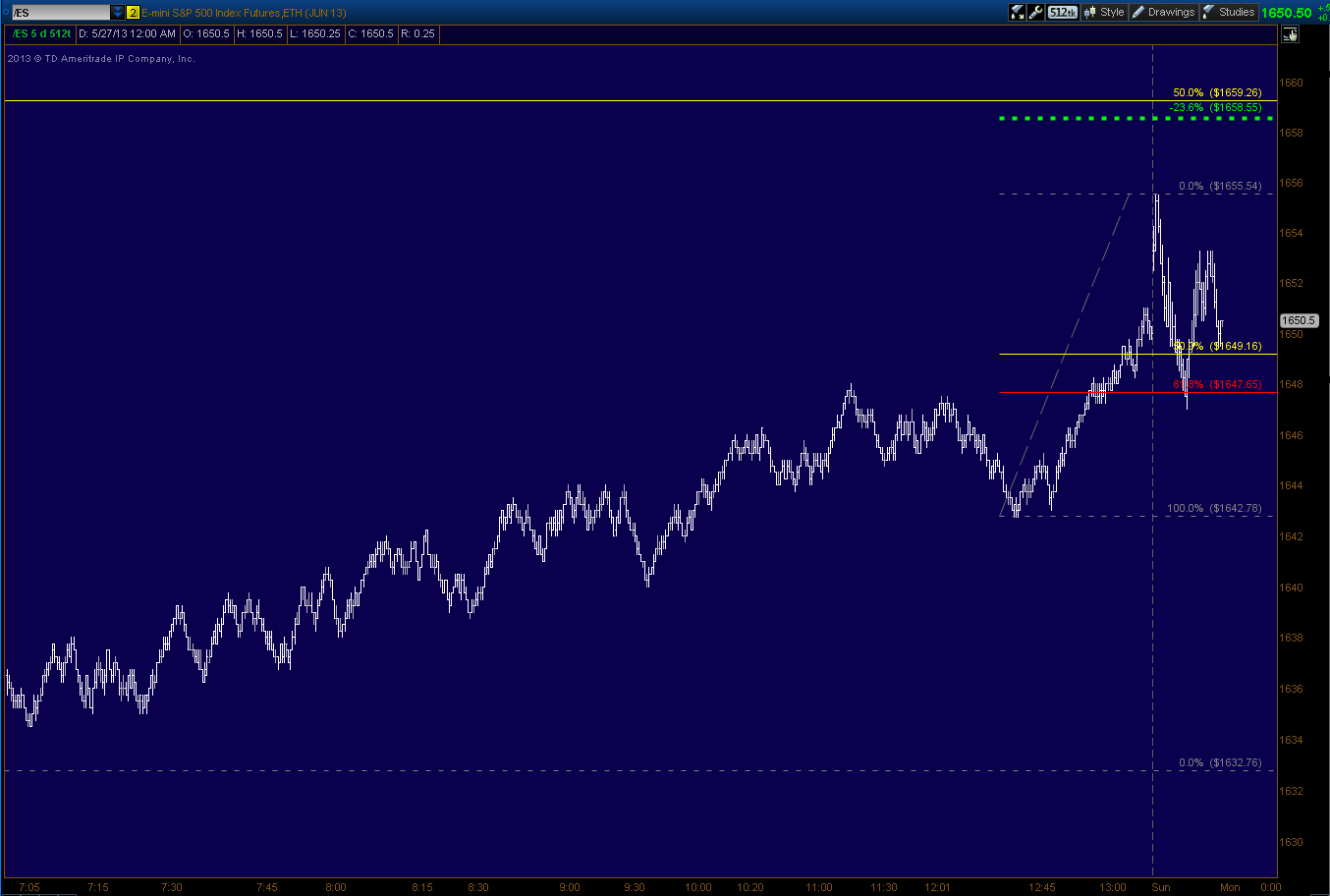The image size is (1330, 896).
Task: Select the /ES 5 d 512t chart label
Action: pos(40,33)
